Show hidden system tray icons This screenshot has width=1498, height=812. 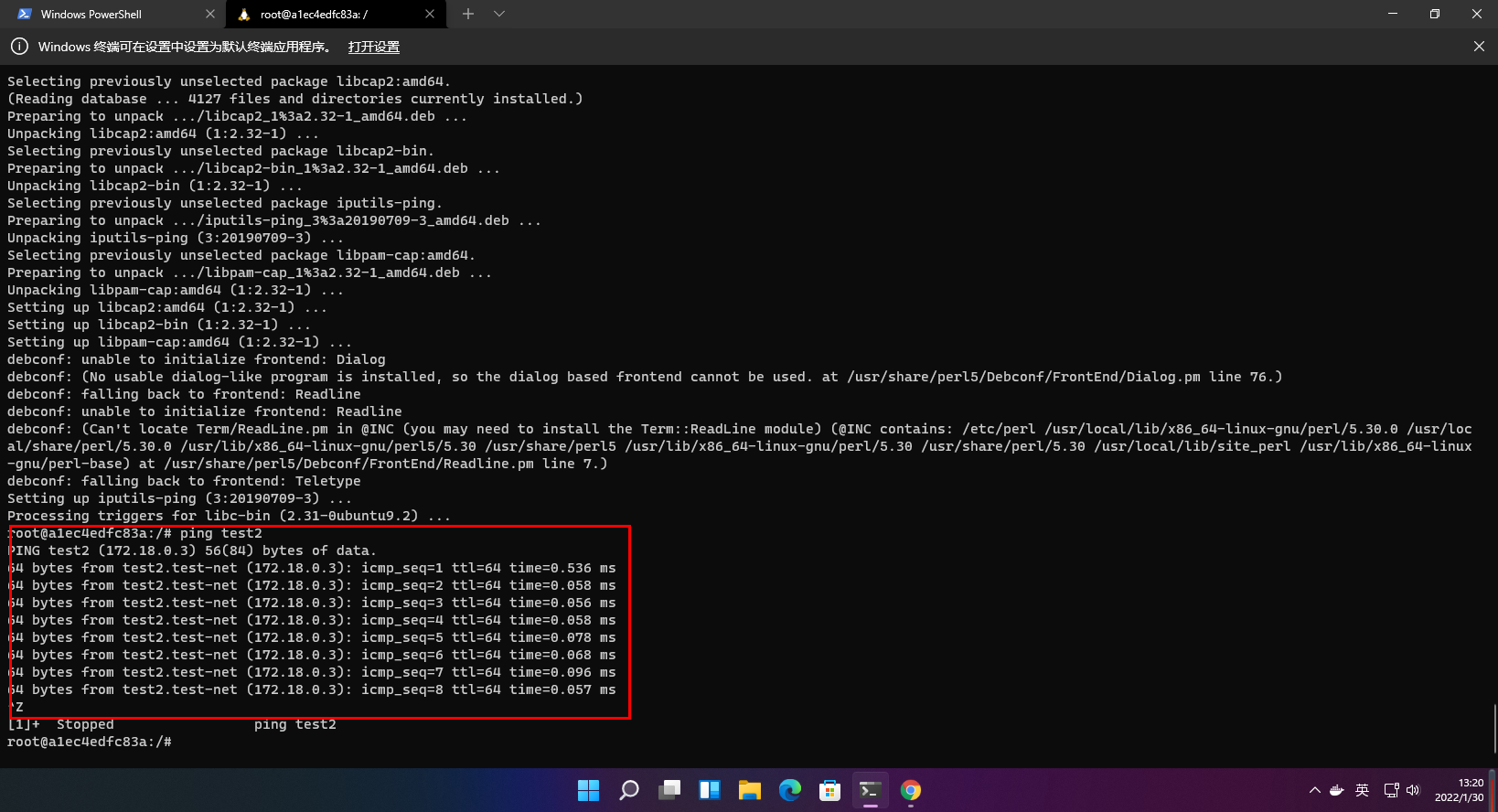[1315, 790]
